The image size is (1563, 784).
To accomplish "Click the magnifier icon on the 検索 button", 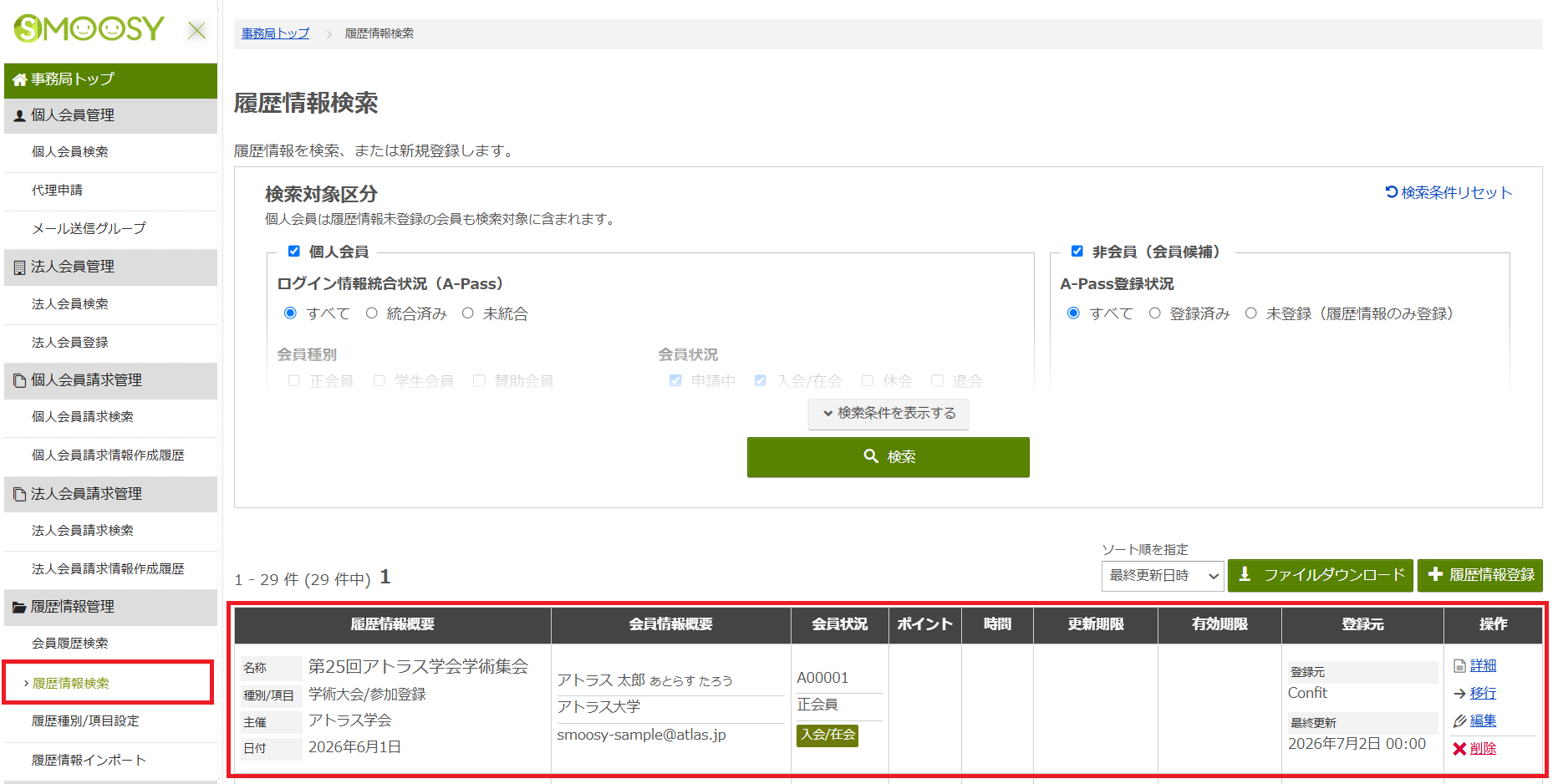I will (871, 456).
